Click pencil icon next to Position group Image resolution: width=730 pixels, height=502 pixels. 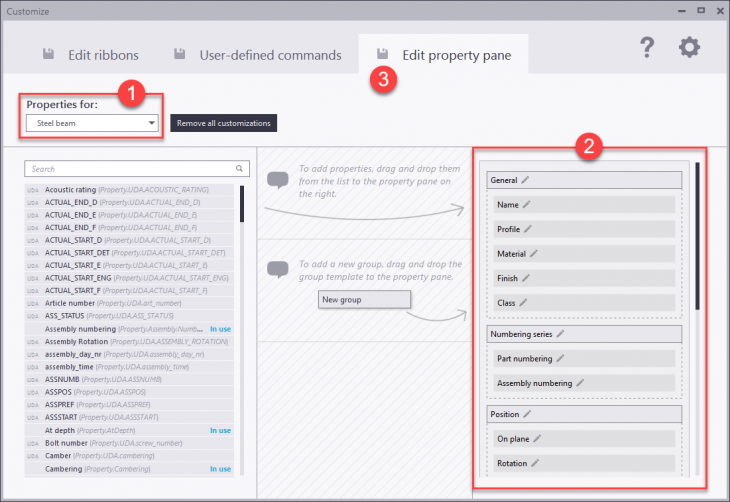point(527,414)
